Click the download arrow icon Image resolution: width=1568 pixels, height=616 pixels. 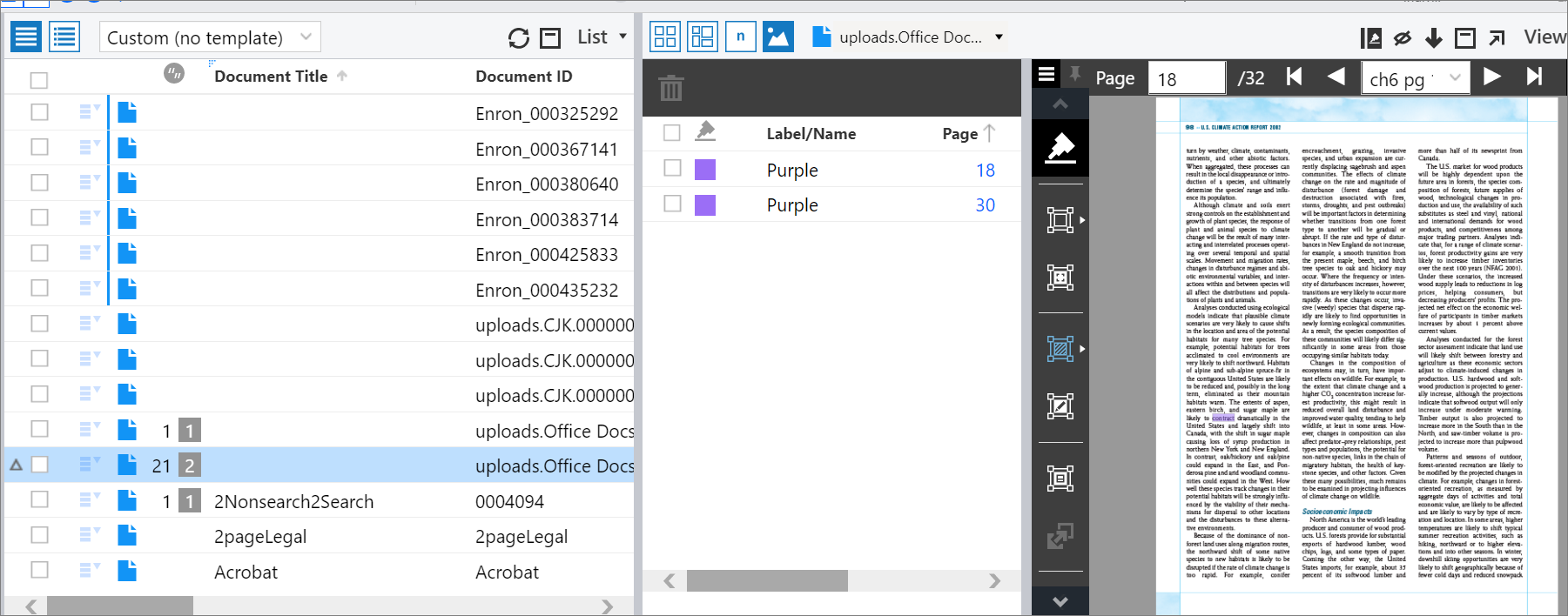coord(1433,38)
